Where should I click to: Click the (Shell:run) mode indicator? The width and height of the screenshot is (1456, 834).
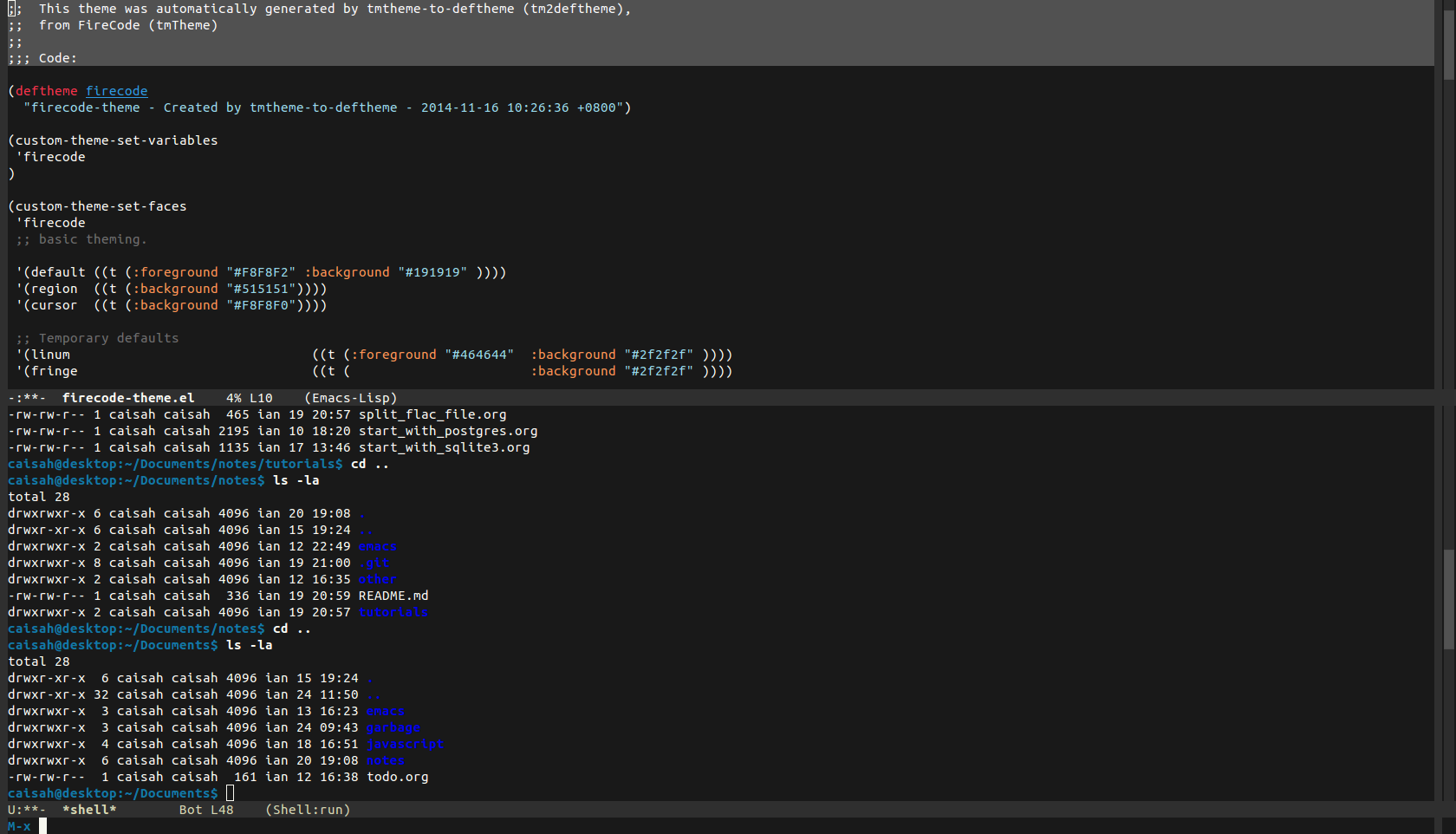pos(308,810)
